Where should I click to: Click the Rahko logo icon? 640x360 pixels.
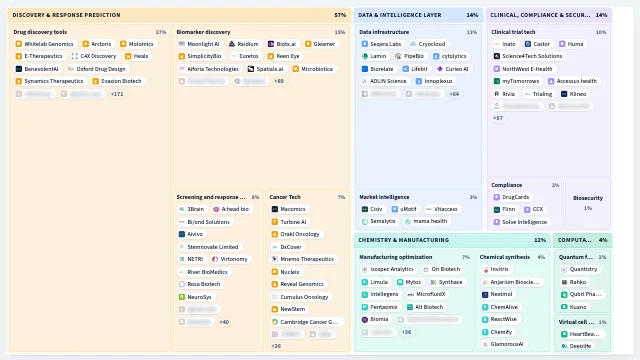(564, 282)
